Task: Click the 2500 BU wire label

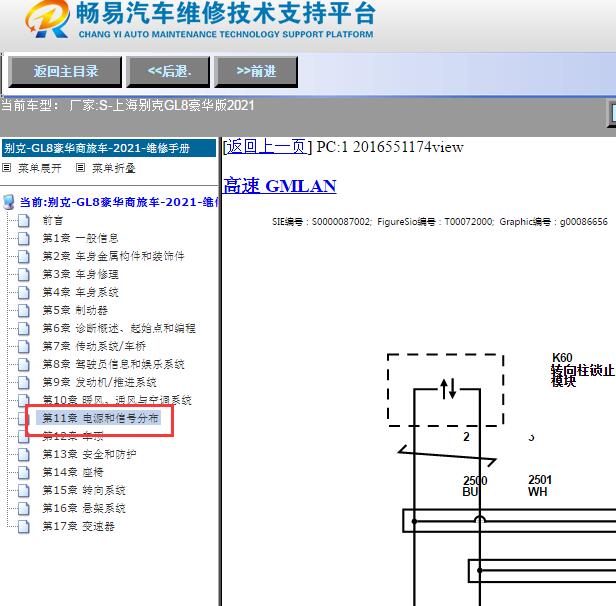Action: pyautogui.click(x=475, y=486)
